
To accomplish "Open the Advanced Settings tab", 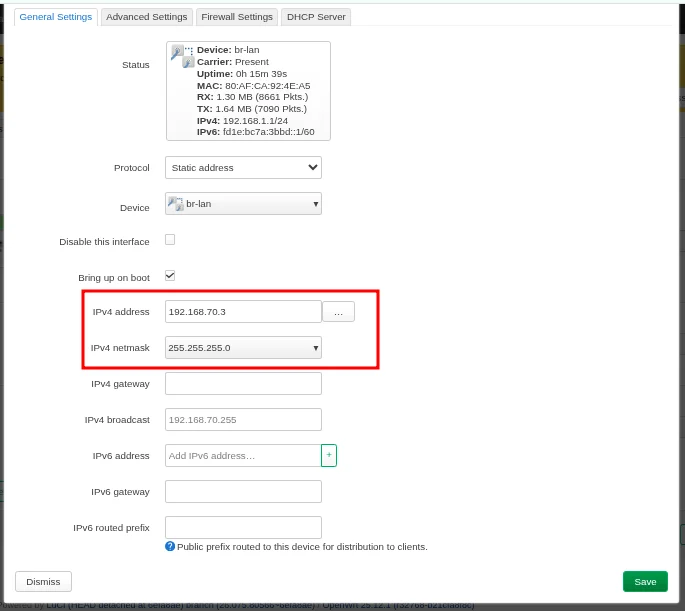I will [146, 17].
